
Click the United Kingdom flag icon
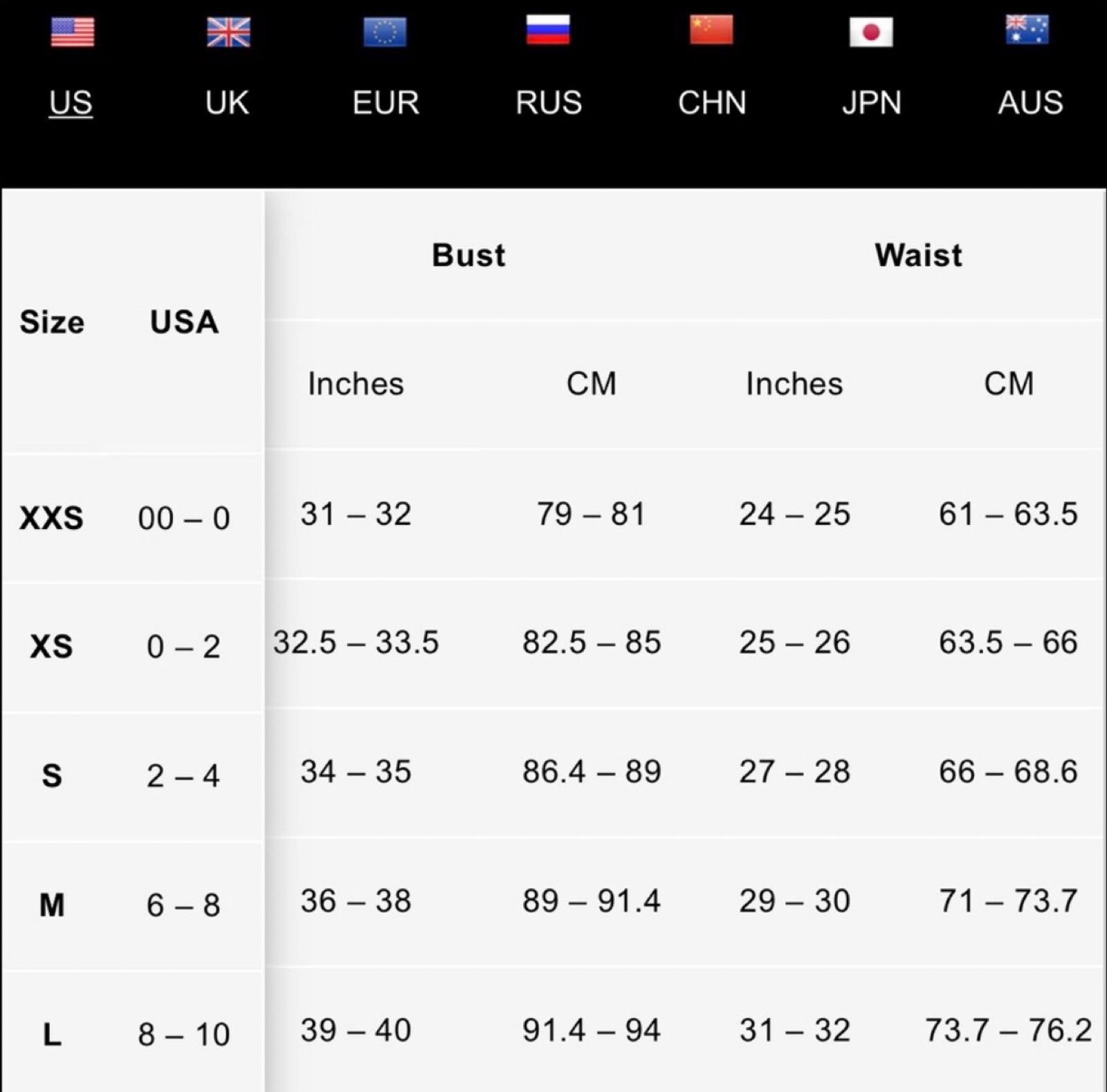coord(228,32)
